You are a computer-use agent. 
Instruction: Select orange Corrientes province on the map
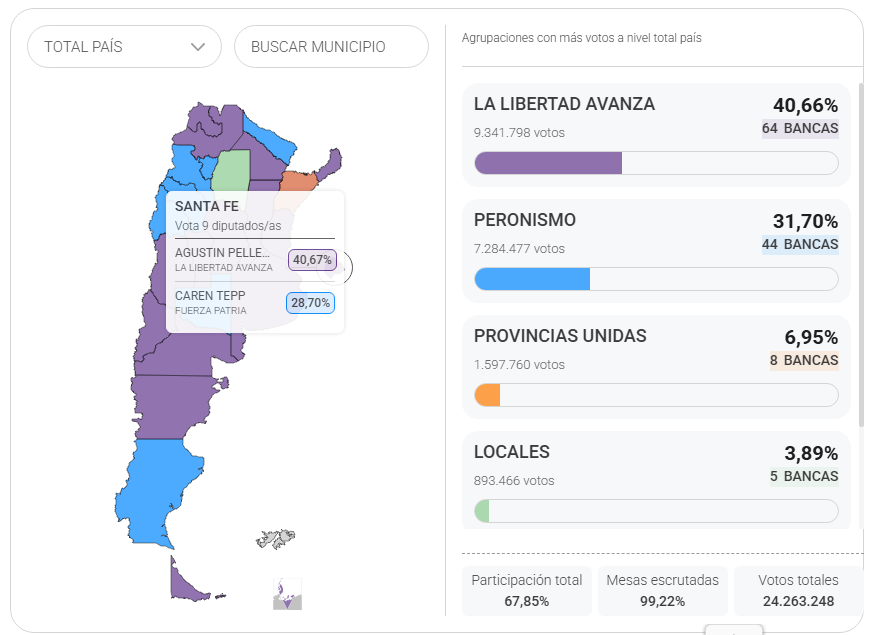(298, 181)
